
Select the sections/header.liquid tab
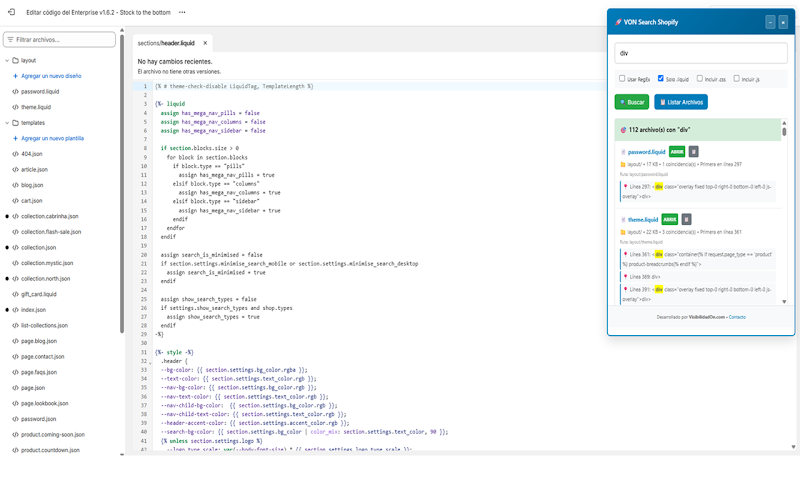click(x=166, y=43)
